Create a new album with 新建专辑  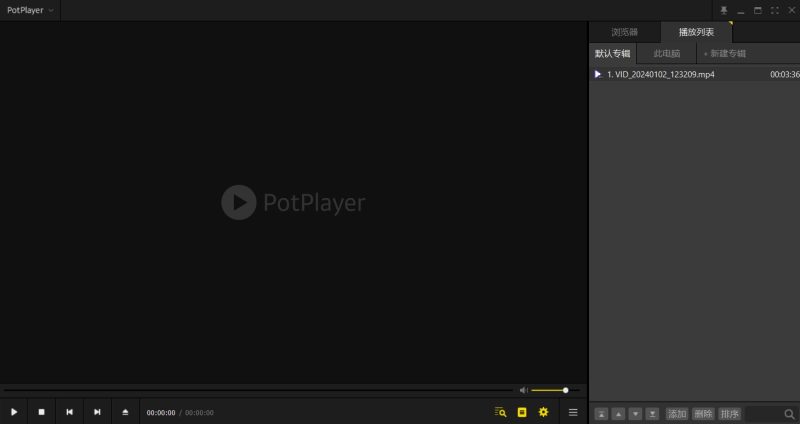click(724, 54)
